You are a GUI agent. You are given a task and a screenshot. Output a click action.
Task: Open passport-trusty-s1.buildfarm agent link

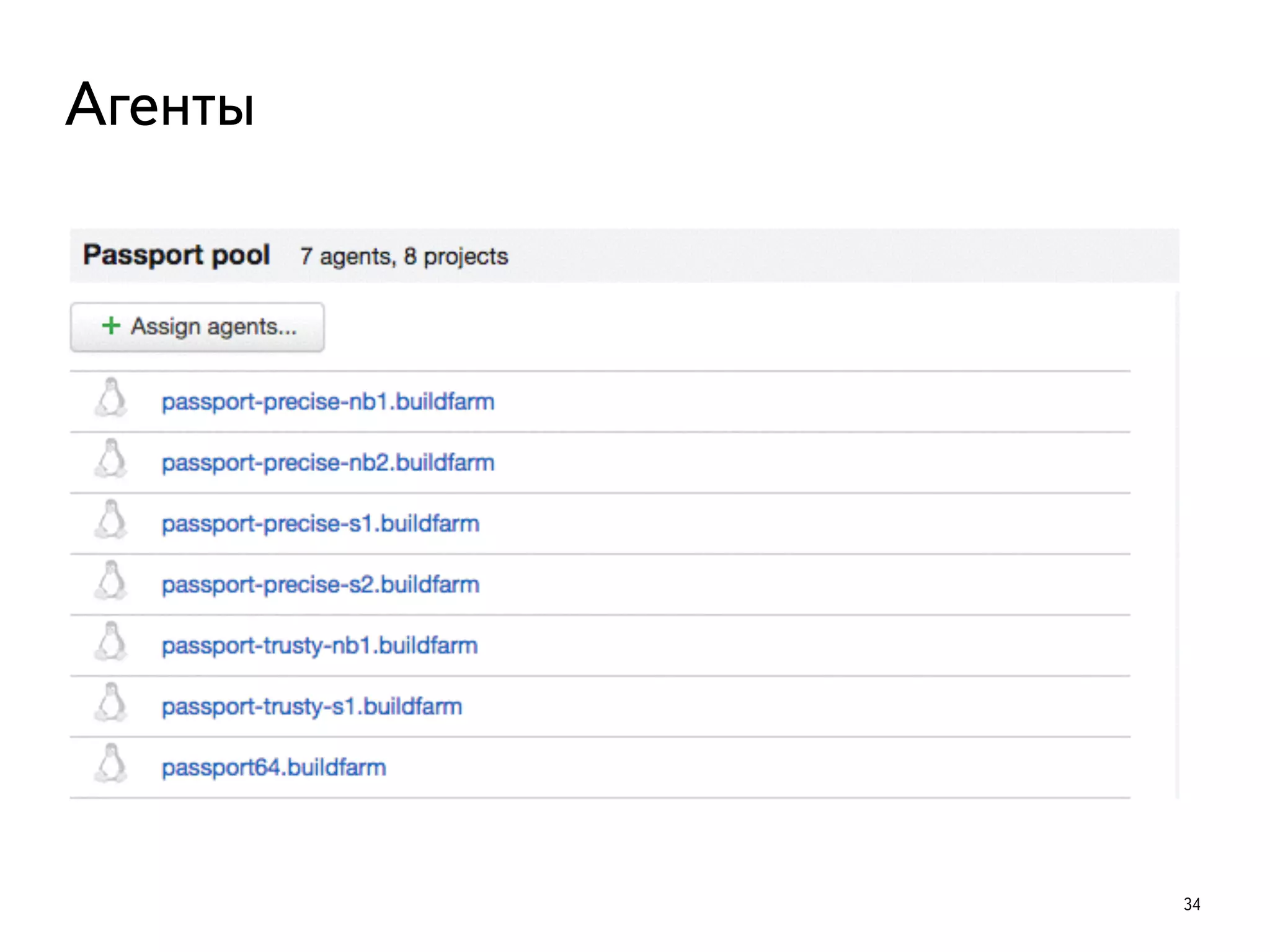pos(311,707)
